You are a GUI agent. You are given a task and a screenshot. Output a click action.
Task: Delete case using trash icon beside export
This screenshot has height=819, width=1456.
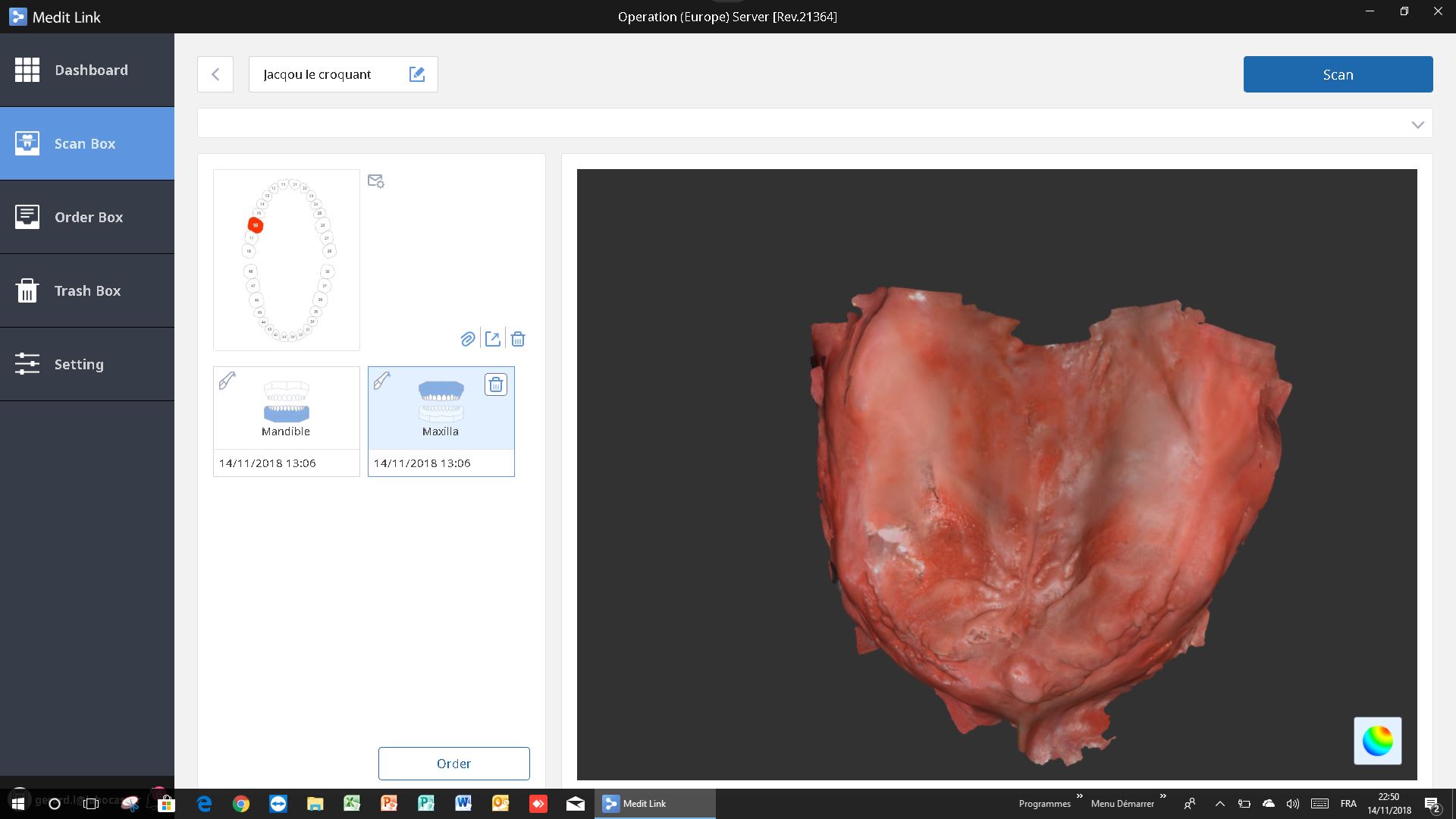(x=518, y=339)
